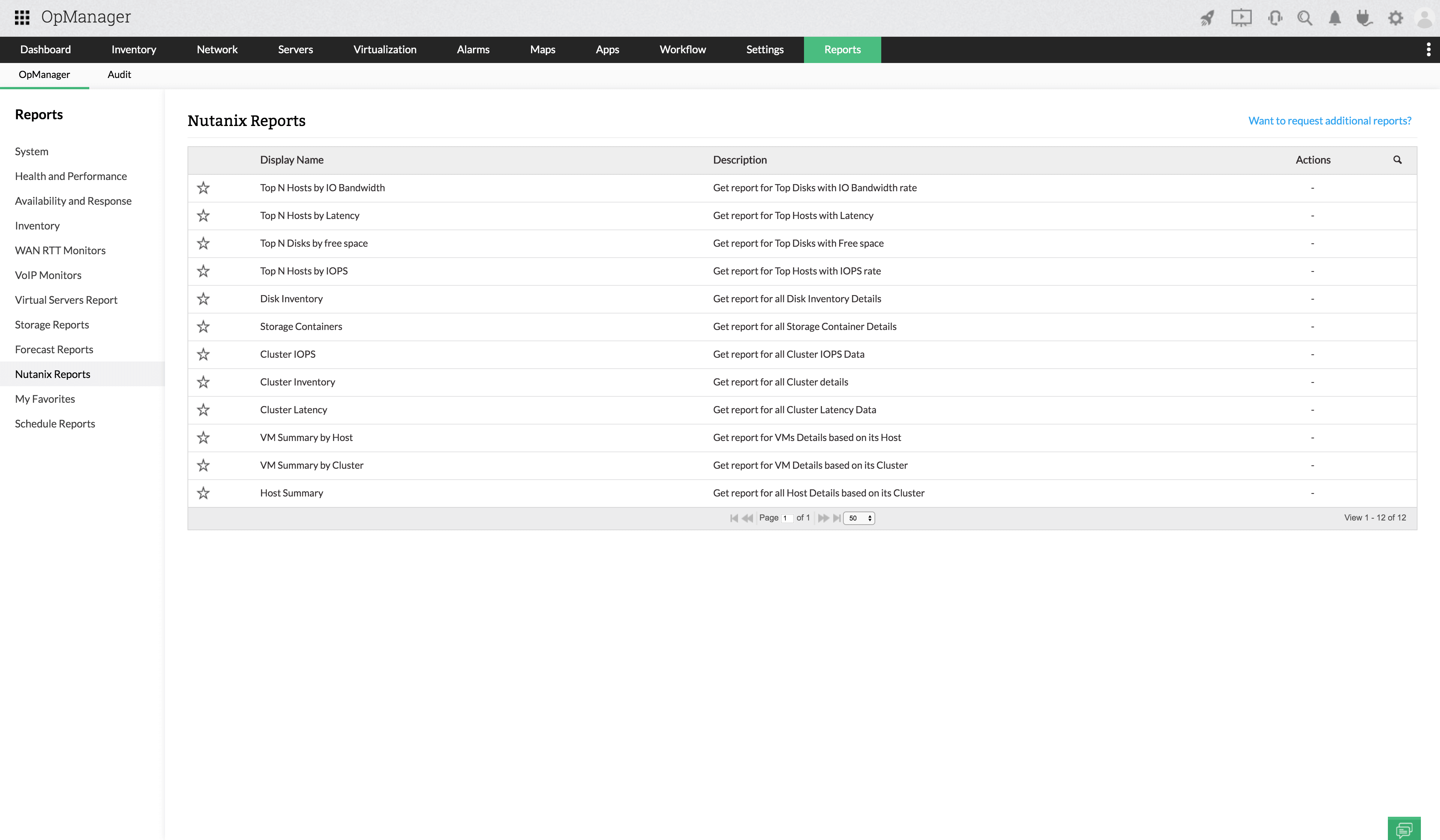The height and width of the screenshot is (840, 1440).
Task: Open the alarm bell notifications
Action: [1334, 18]
